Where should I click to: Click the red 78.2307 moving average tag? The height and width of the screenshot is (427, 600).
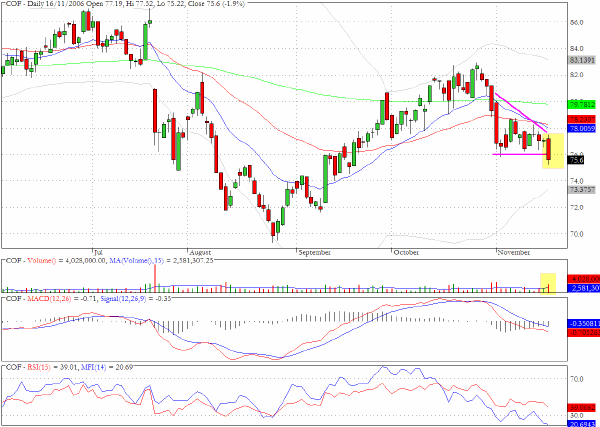(x=582, y=119)
